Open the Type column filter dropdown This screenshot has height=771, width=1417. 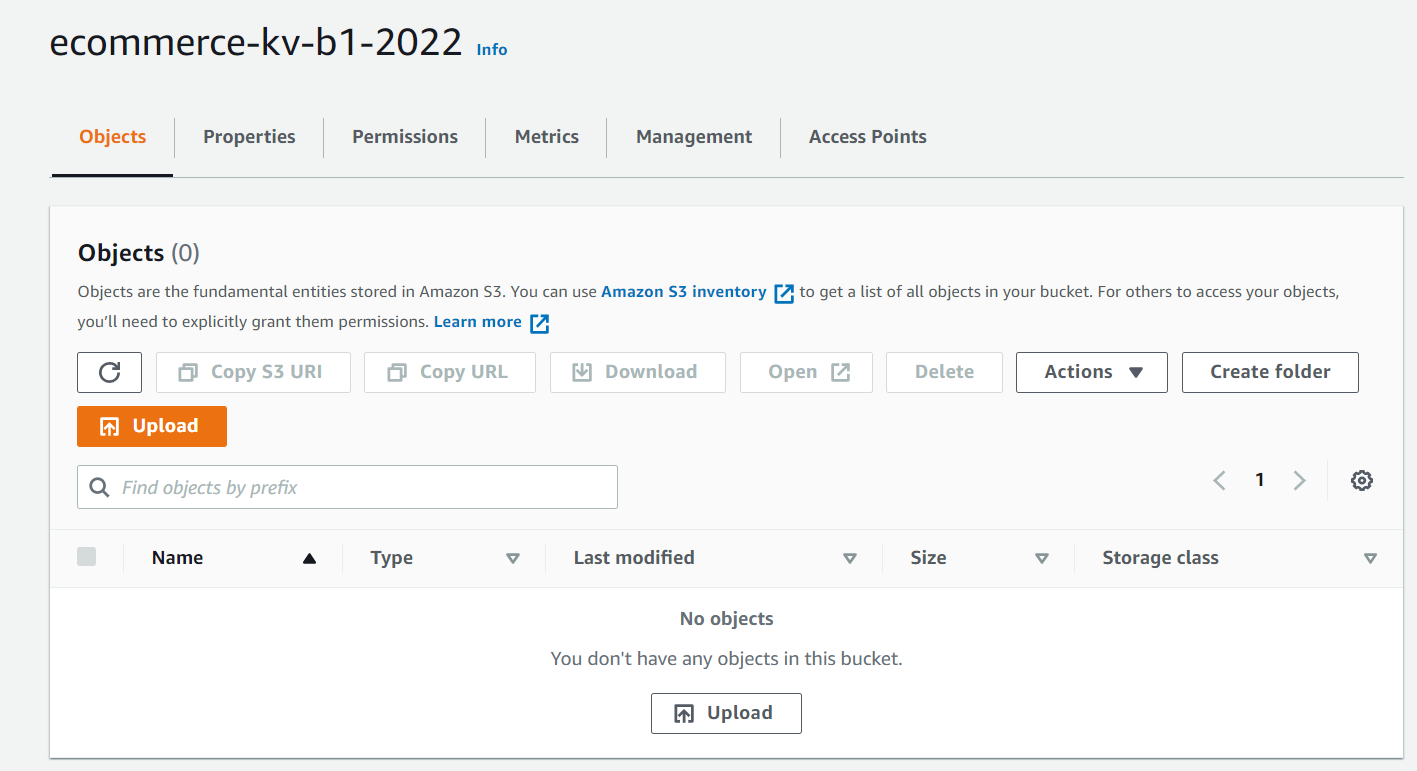pos(513,557)
